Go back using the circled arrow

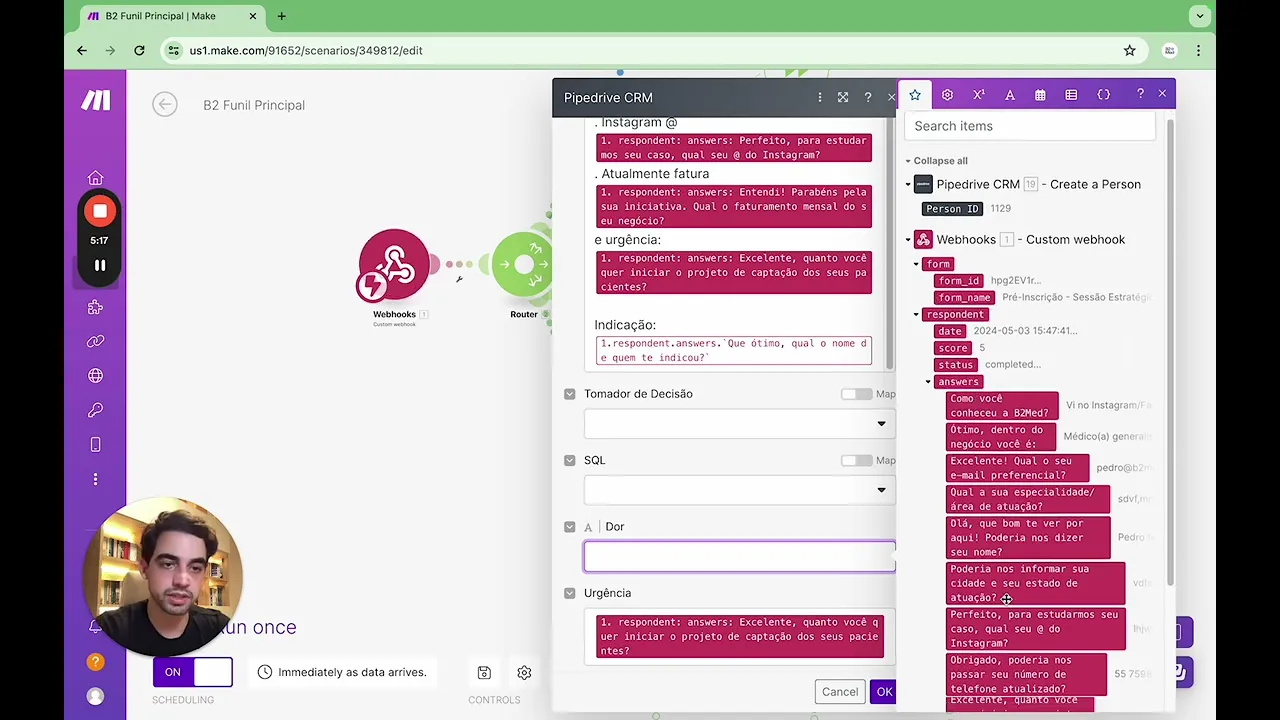[165, 105]
